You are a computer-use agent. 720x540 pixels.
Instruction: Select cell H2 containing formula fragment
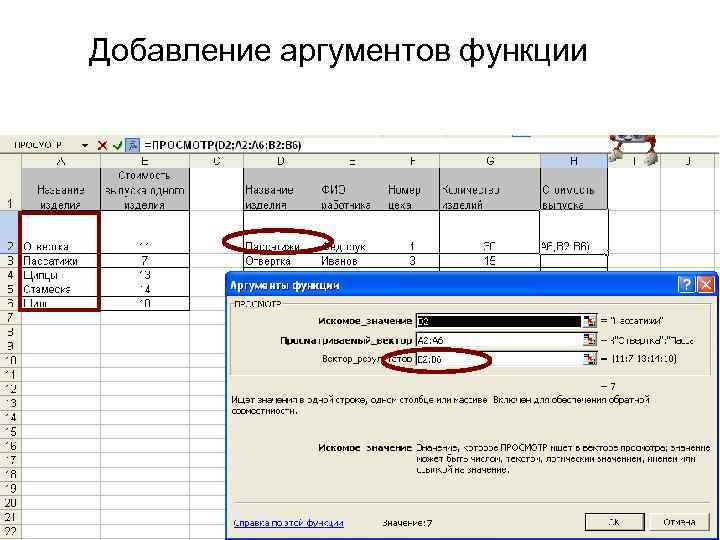pyautogui.click(x=574, y=232)
